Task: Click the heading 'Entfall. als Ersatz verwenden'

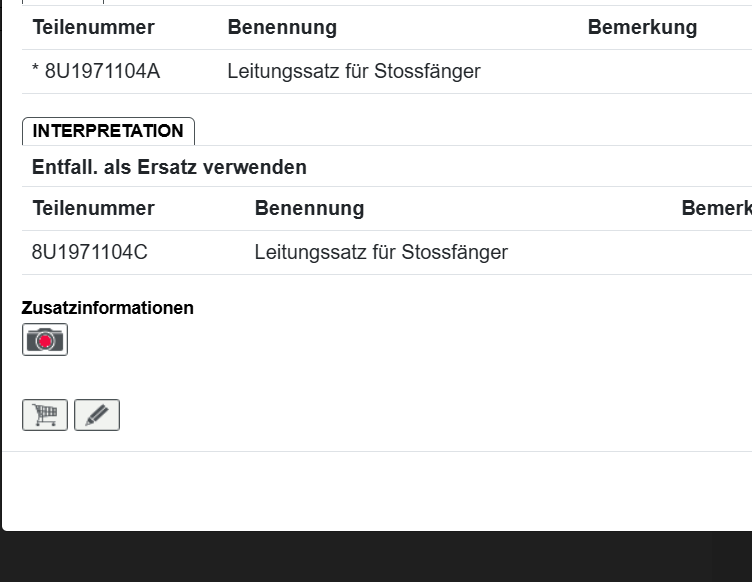Action: click(x=169, y=167)
